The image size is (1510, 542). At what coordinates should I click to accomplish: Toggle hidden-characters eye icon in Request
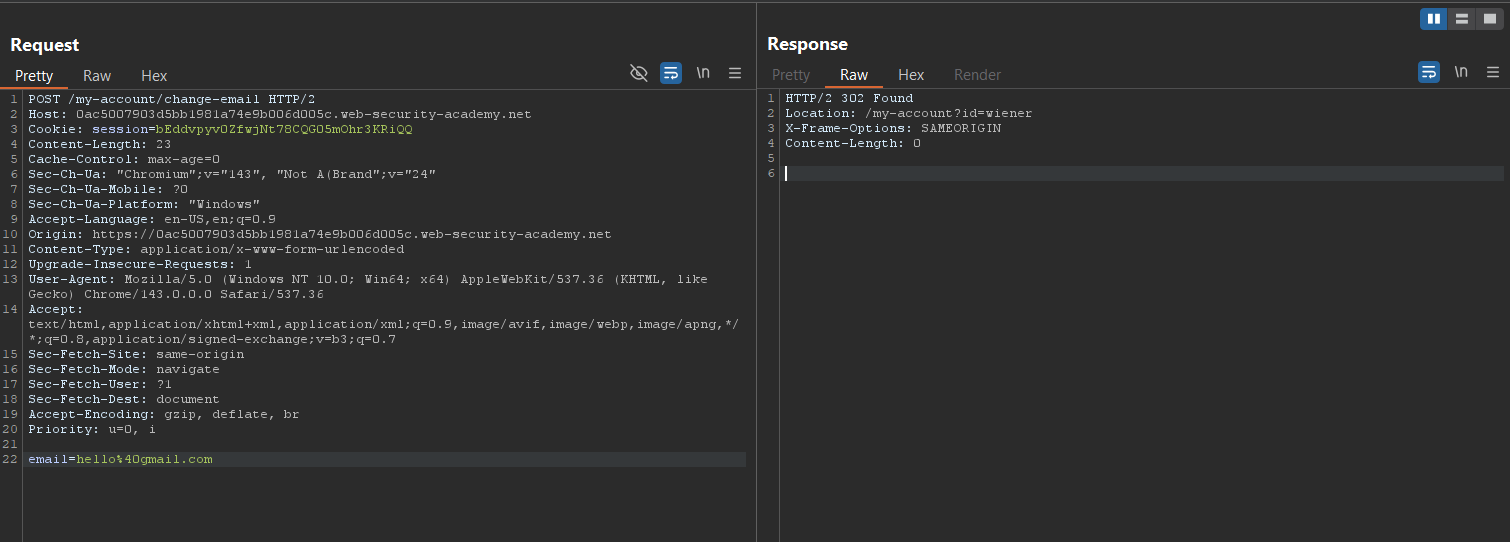(639, 73)
